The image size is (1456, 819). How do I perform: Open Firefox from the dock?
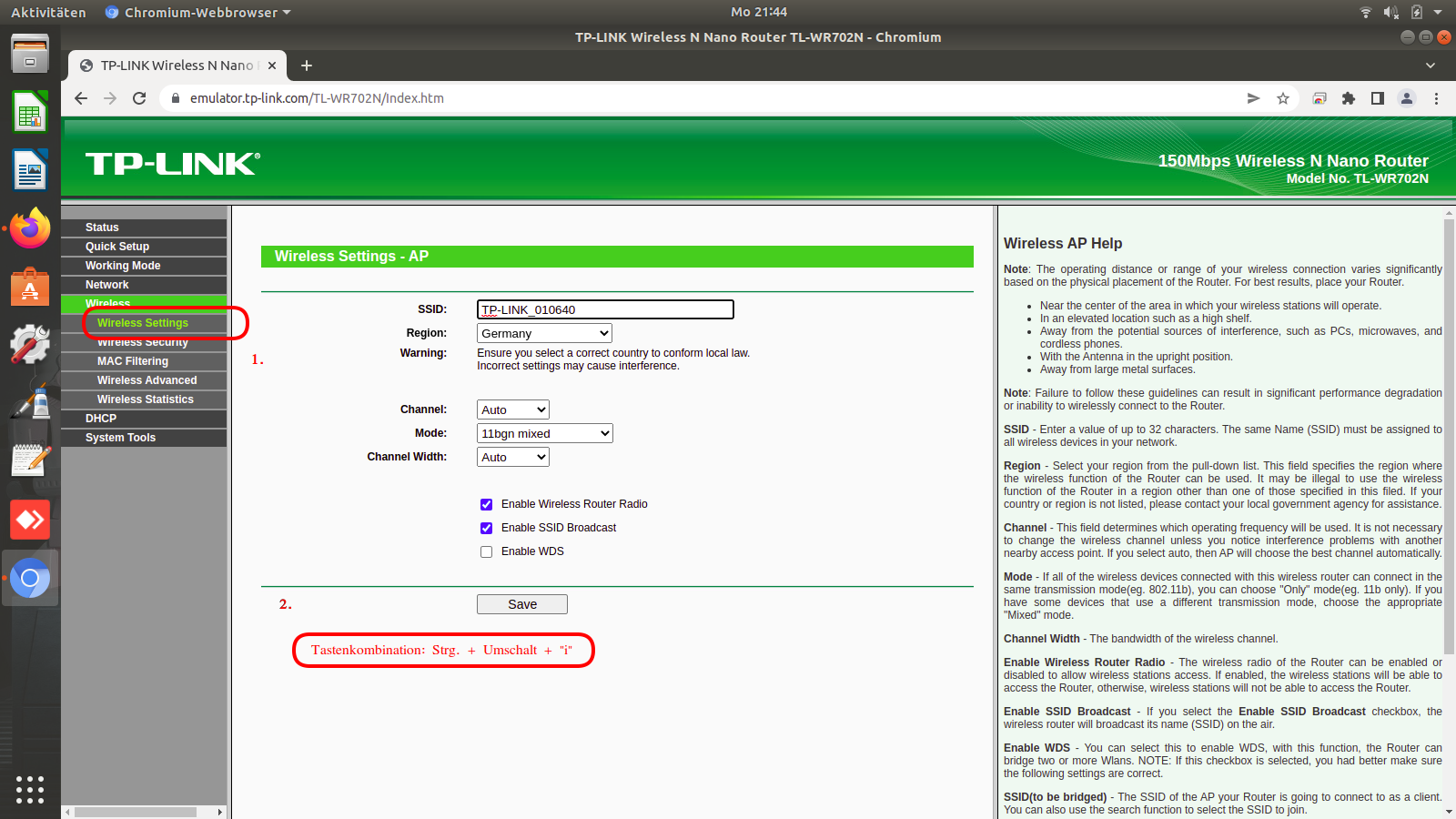[x=30, y=227]
